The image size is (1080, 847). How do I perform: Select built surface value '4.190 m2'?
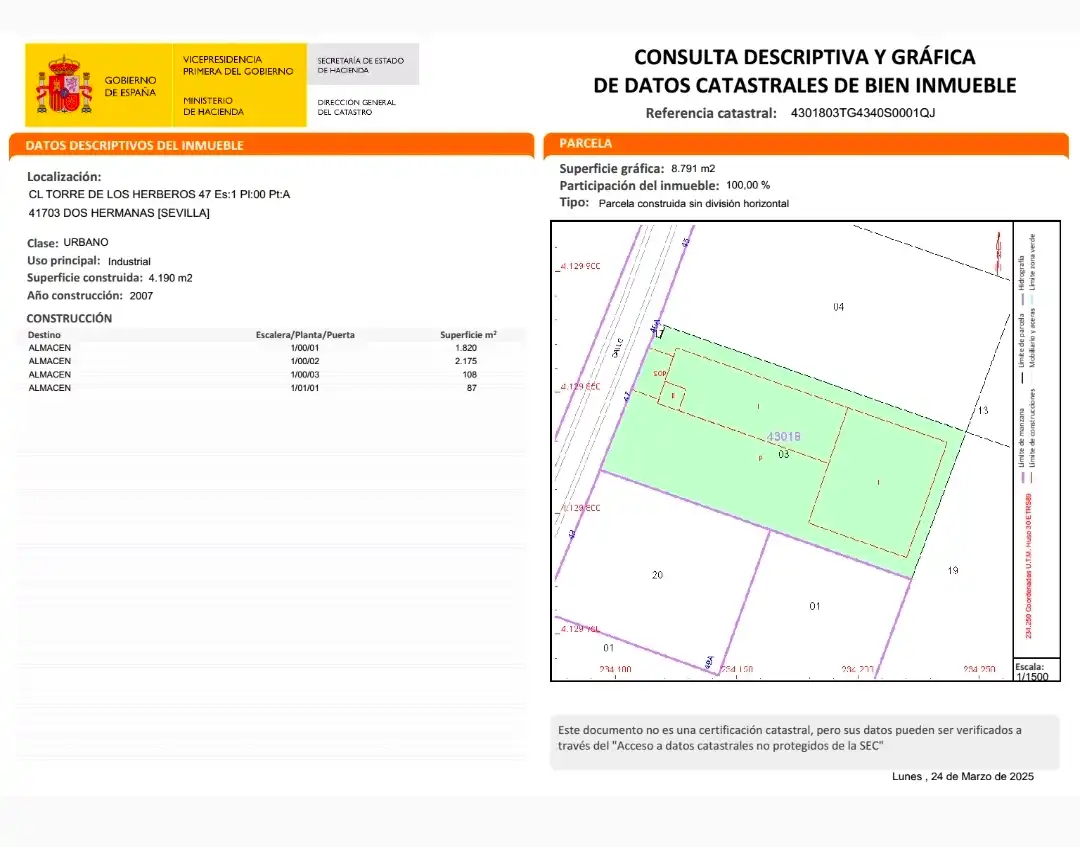(170, 278)
